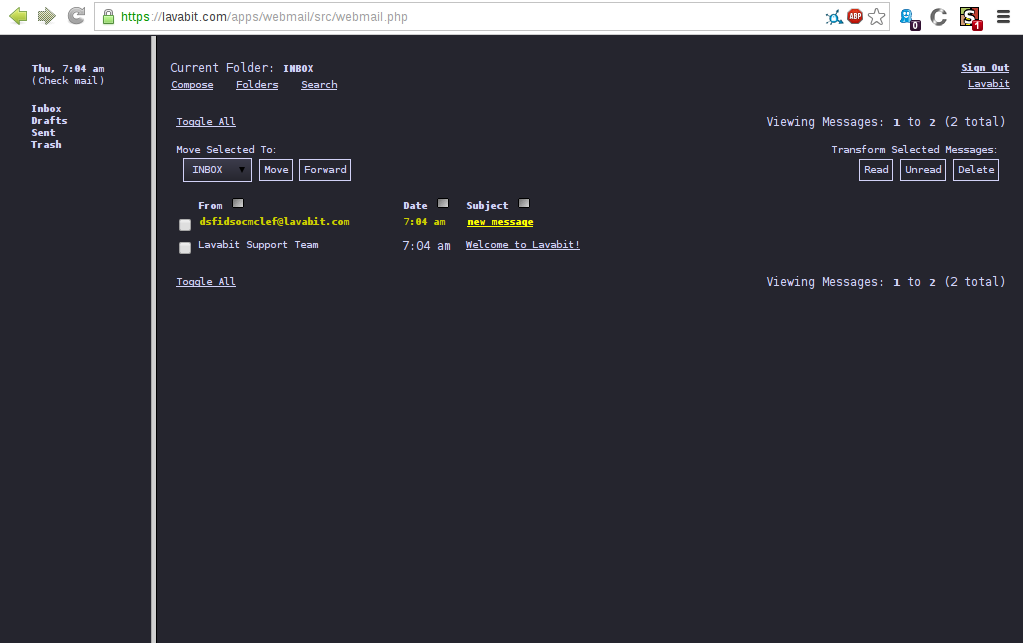
Task: Select the dsfidsocmclef@lavabit.com message checkbox
Action: (x=185, y=224)
